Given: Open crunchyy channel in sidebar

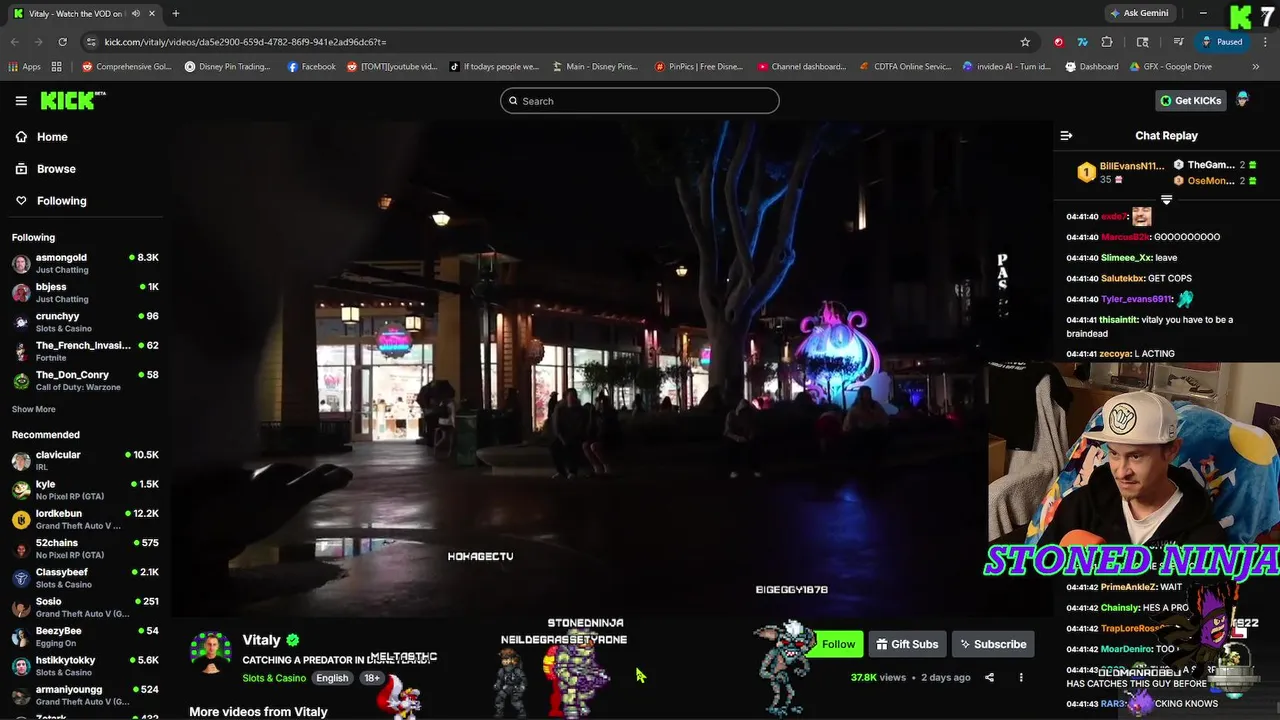Looking at the screenshot, I should point(85,322).
